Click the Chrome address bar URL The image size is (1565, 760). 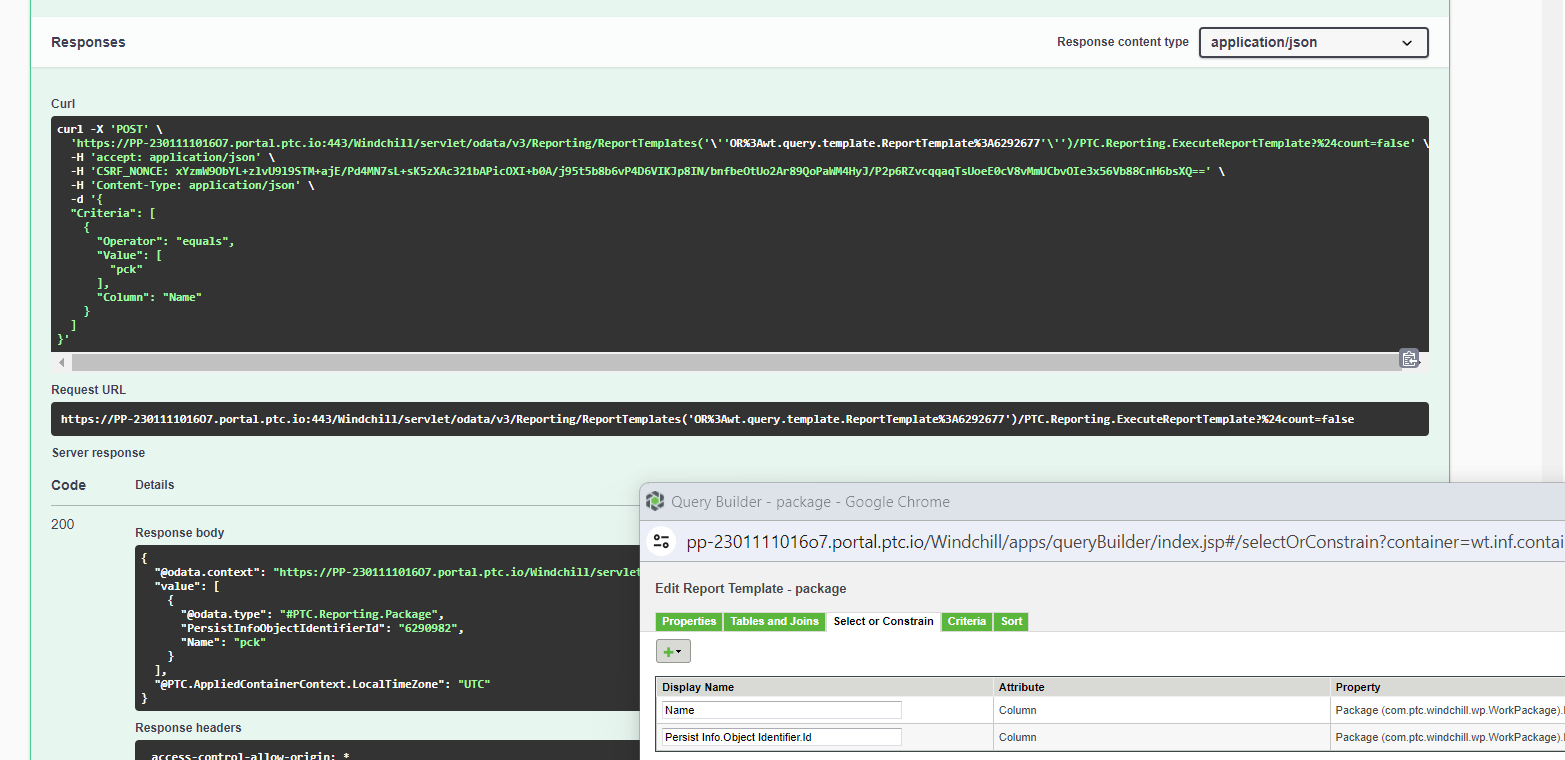pyautogui.click(x=1000, y=540)
